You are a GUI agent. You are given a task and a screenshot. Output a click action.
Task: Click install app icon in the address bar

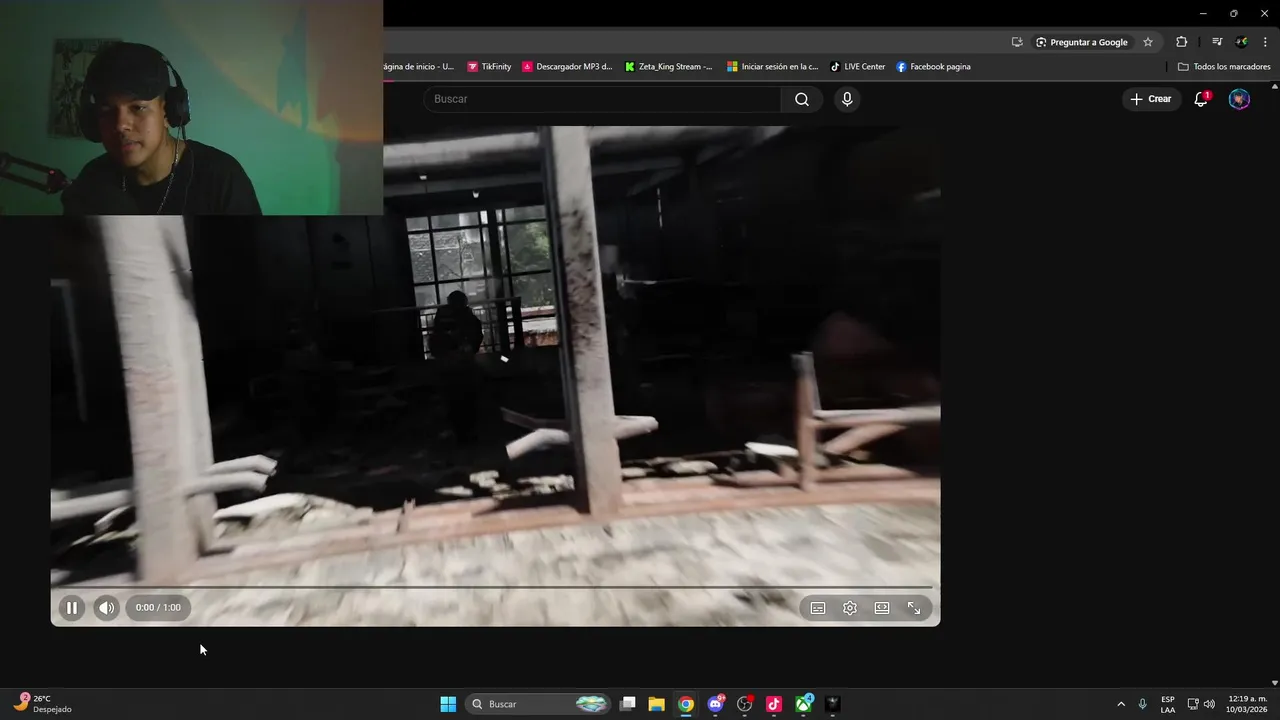[1017, 42]
